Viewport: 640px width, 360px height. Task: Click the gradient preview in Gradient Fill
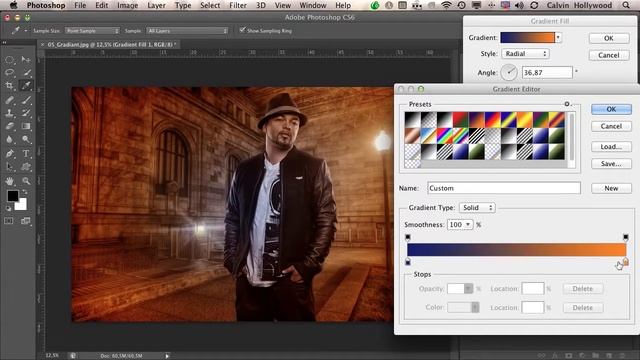pos(527,38)
